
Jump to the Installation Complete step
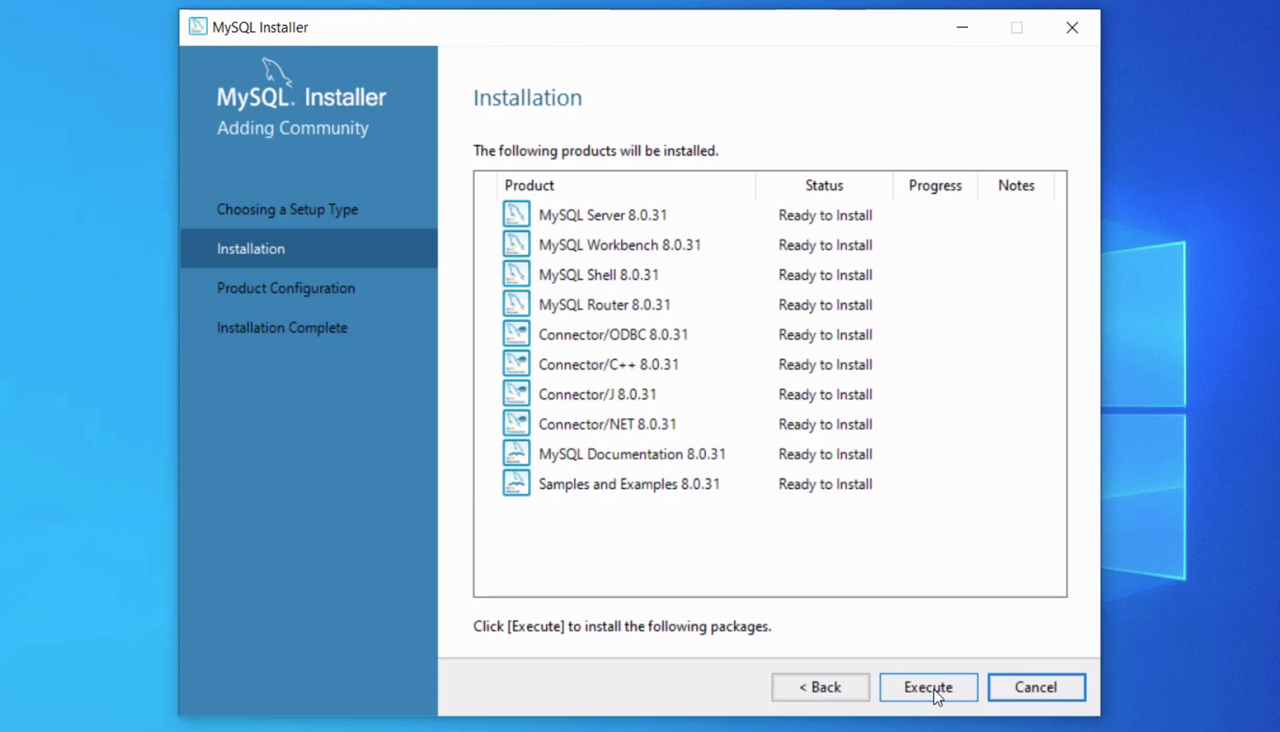point(282,328)
